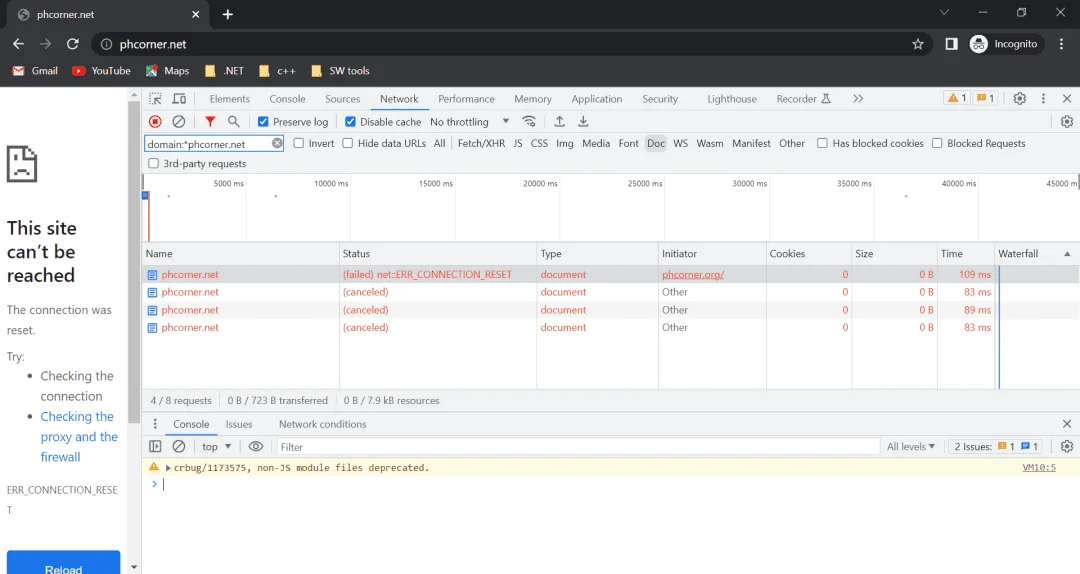Open the tab search chevron
The image size is (1080, 574).
pos(944,12)
